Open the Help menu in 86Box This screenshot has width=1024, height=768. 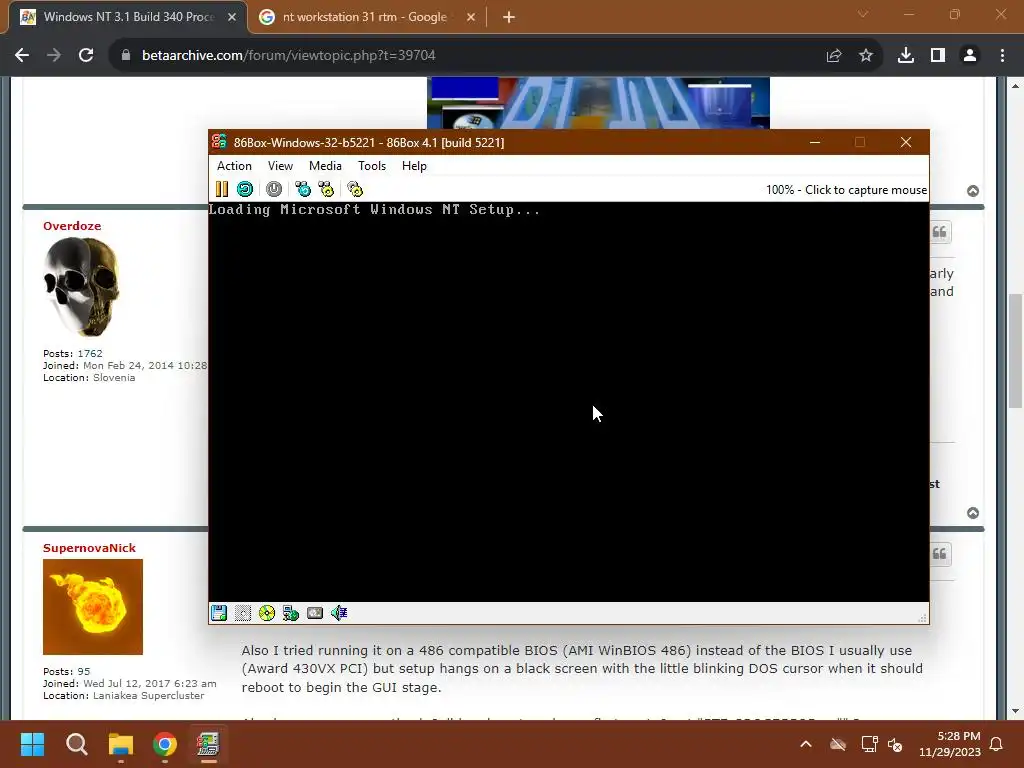tap(414, 166)
